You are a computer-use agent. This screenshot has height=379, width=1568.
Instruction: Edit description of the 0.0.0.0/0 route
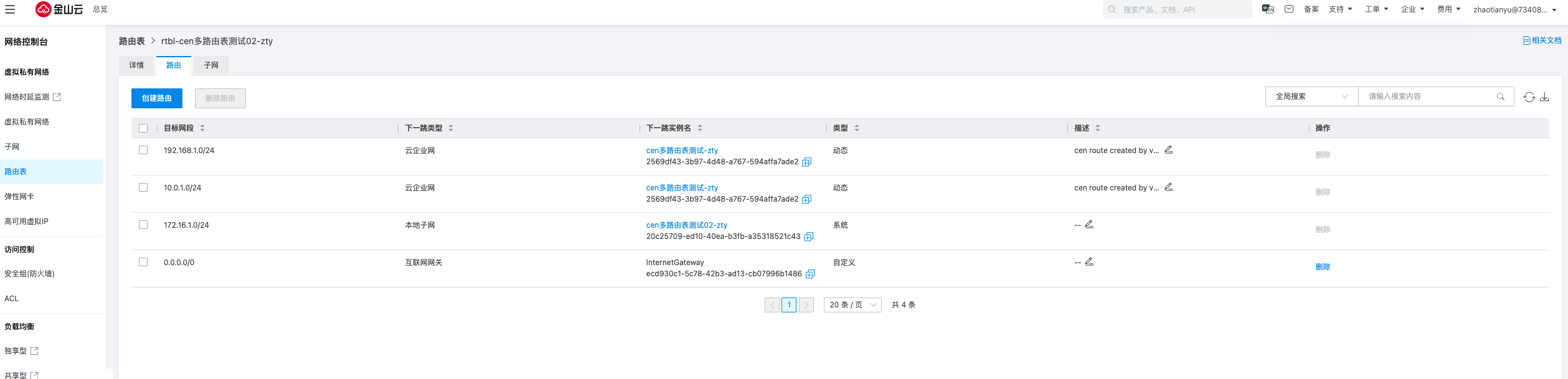pyautogui.click(x=1089, y=262)
